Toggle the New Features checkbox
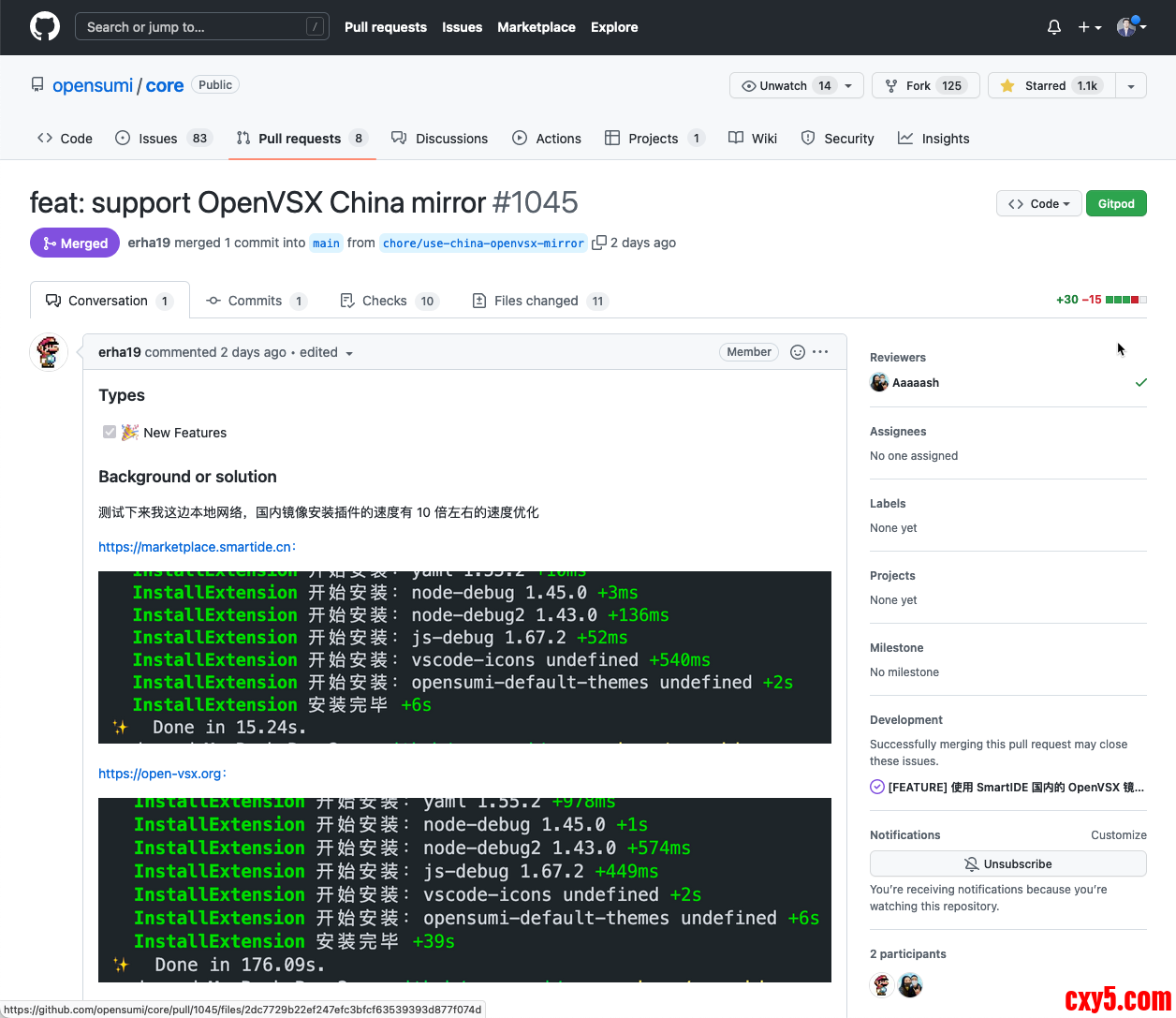Screen dimensions: 1176x1018 click(110, 432)
